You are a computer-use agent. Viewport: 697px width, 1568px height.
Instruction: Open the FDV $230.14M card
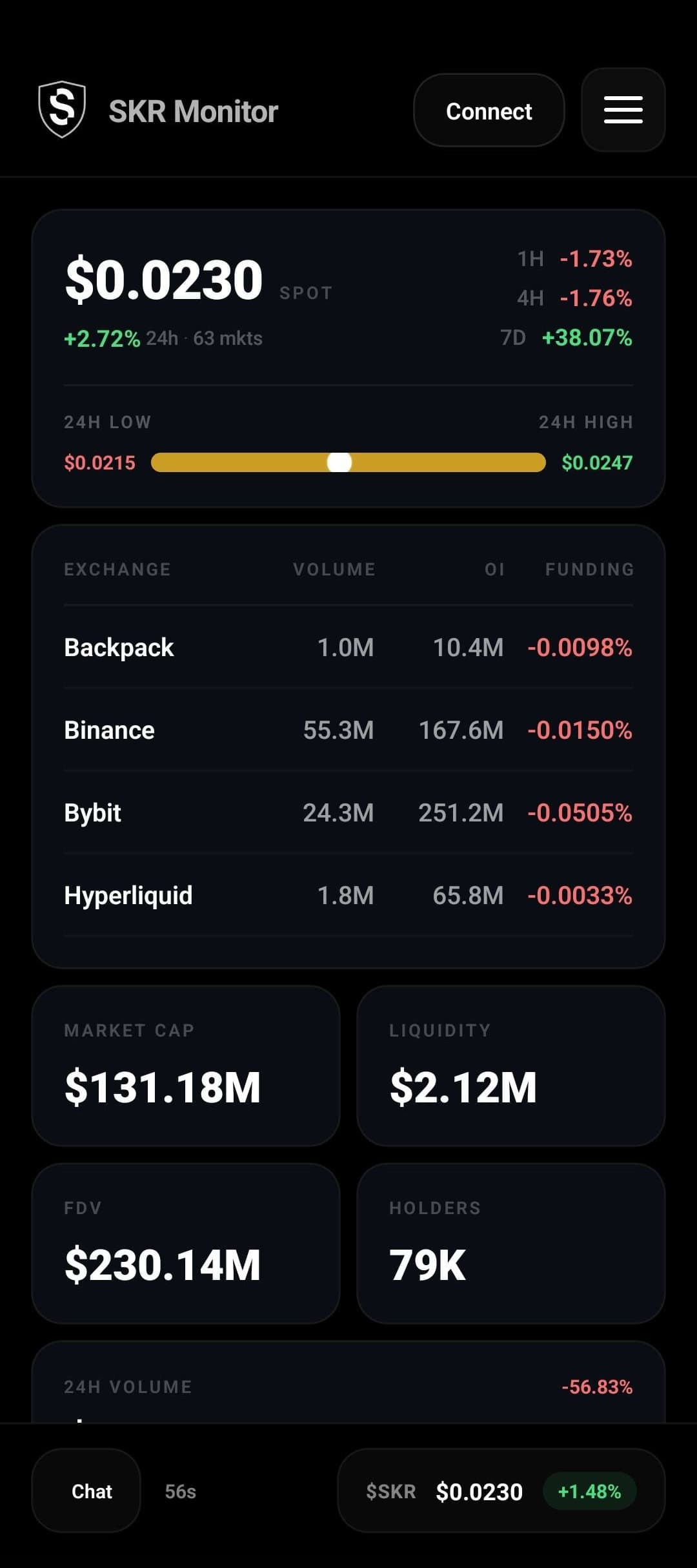click(186, 1243)
